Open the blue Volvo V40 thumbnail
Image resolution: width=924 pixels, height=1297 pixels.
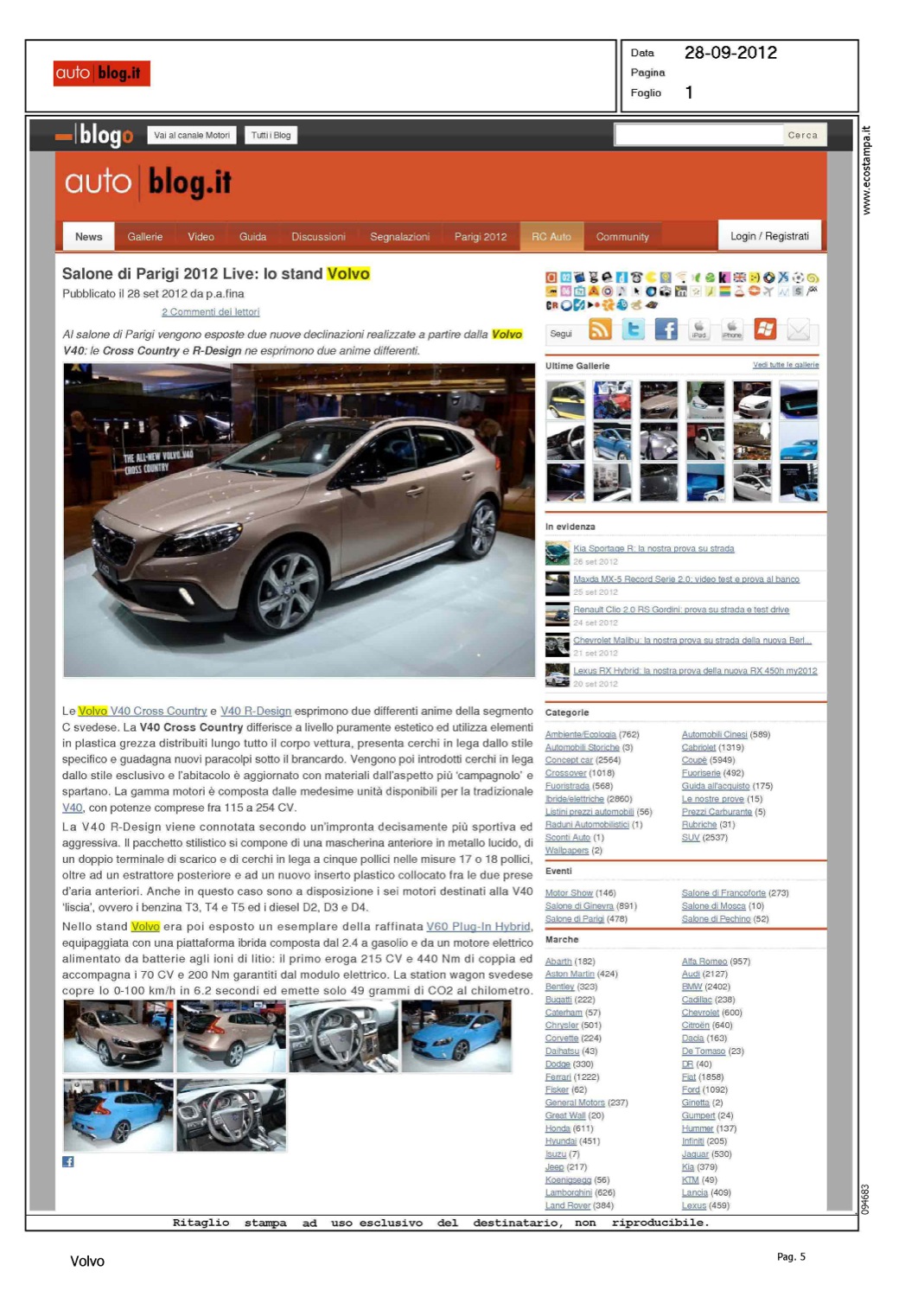tap(455, 1036)
